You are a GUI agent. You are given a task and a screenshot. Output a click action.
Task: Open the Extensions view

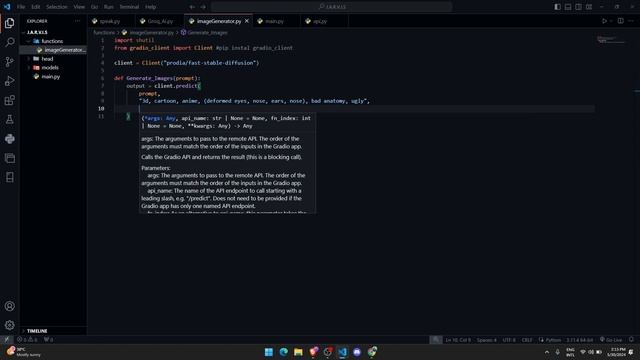pos(9,100)
